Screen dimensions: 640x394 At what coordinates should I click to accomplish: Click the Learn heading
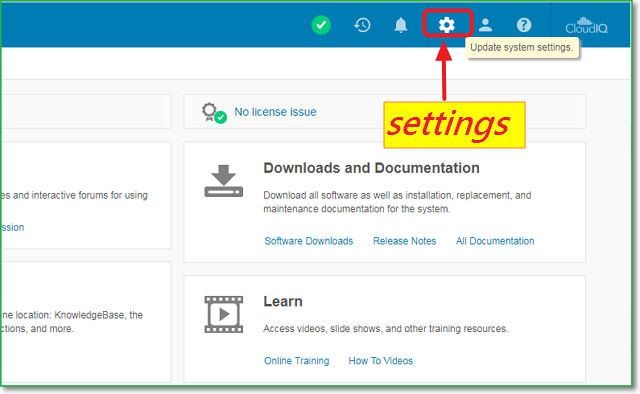coord(283,301)
